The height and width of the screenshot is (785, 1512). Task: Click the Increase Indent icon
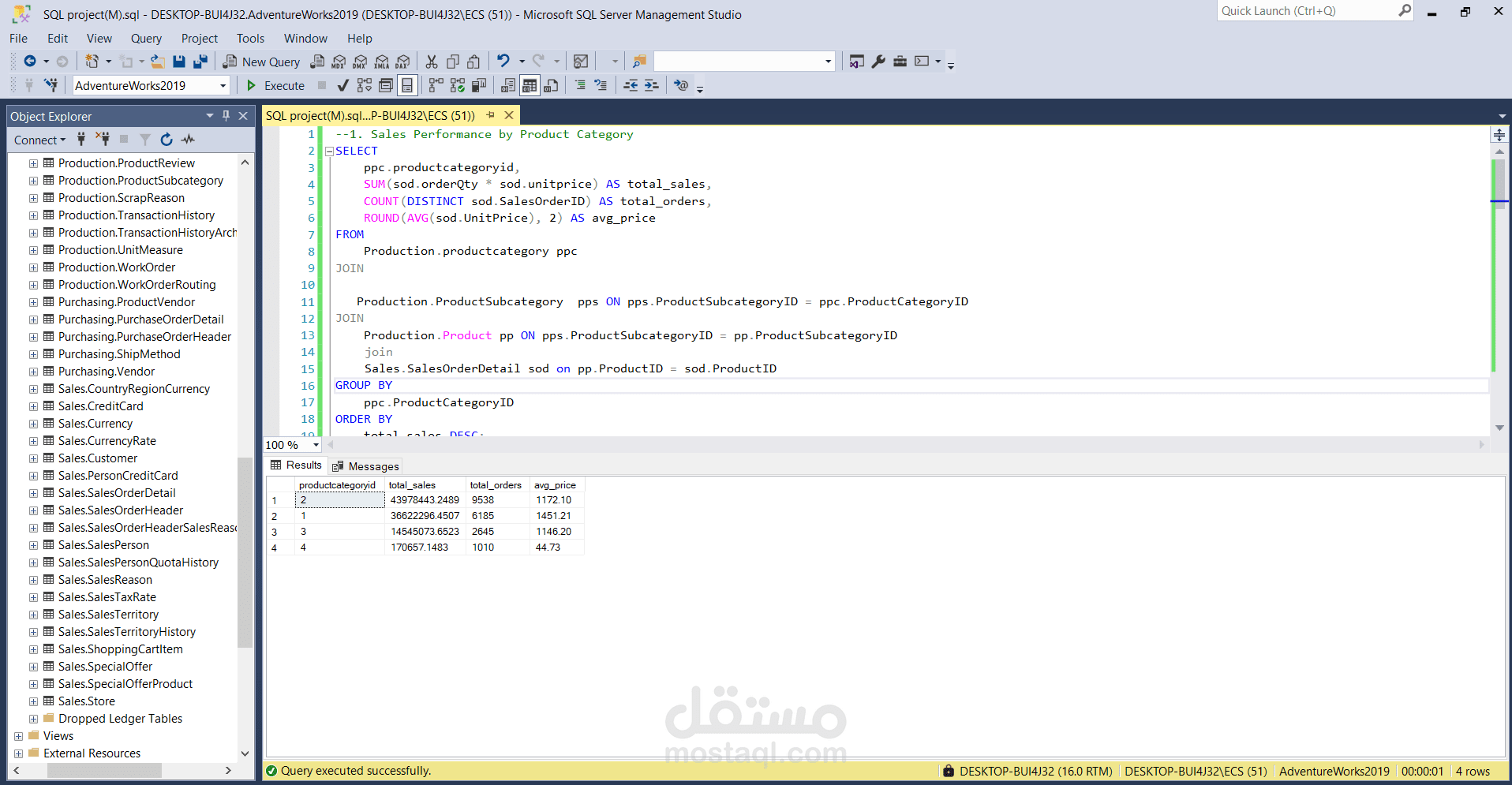pos(651,85)
